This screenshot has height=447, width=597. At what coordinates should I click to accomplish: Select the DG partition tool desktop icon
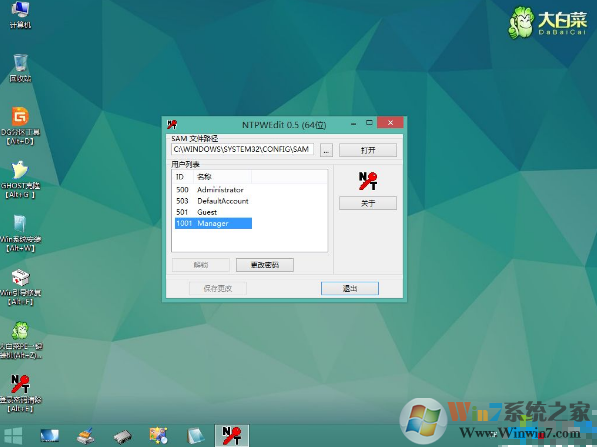coord(20,126)
